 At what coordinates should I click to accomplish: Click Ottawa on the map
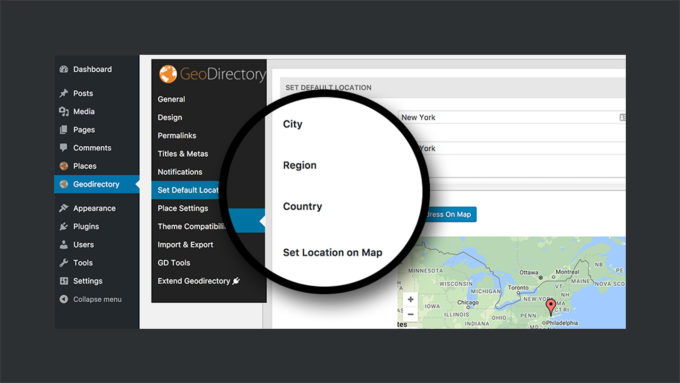point(529,272)
